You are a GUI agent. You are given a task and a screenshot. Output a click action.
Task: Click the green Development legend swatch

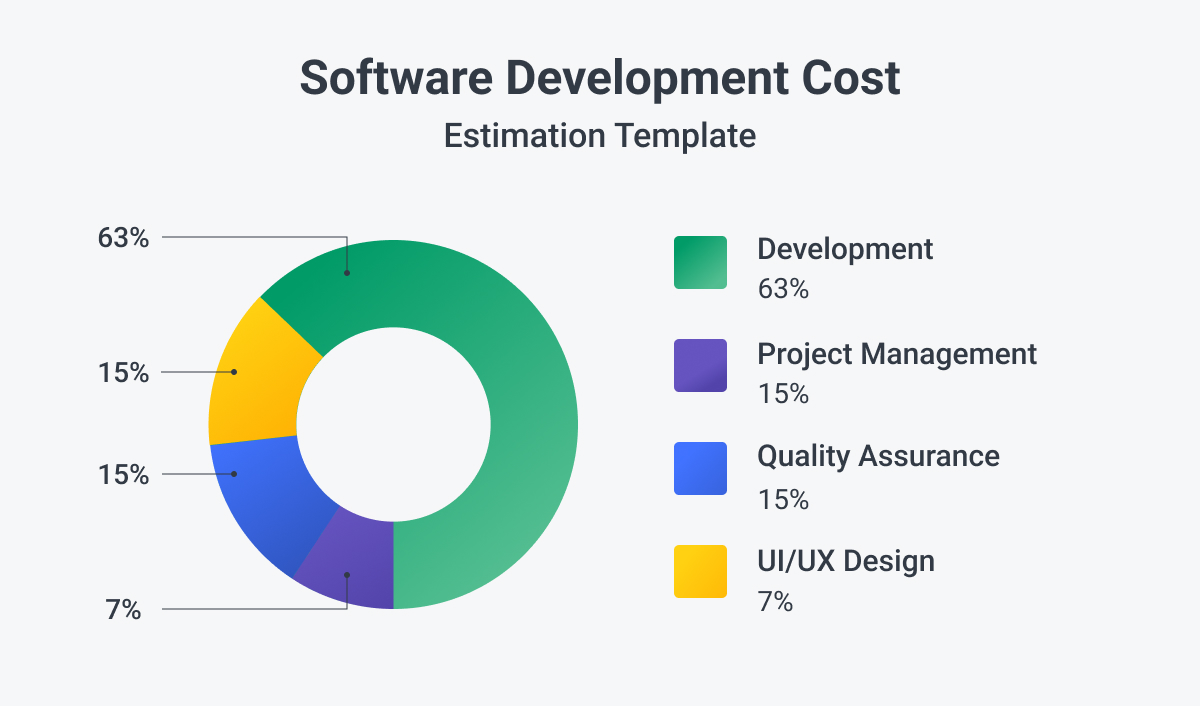point(700,260)
